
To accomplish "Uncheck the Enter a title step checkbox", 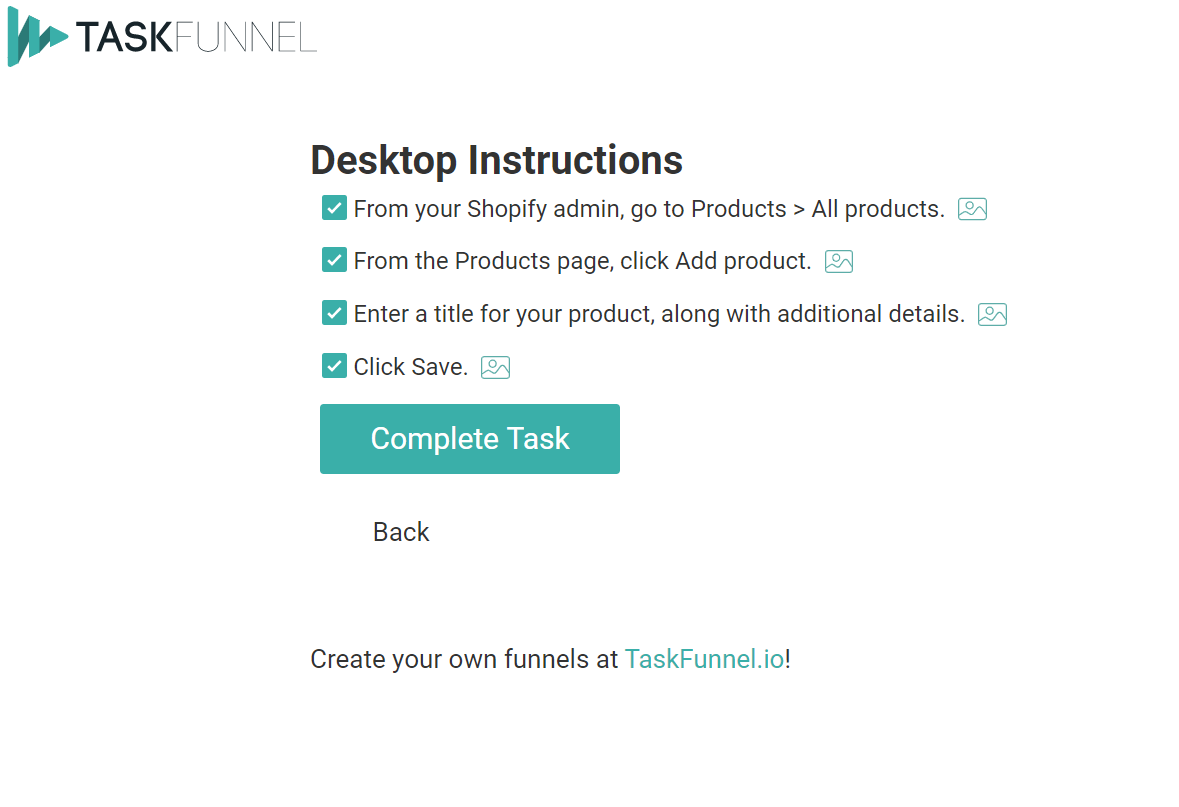I will click(334, 313).
